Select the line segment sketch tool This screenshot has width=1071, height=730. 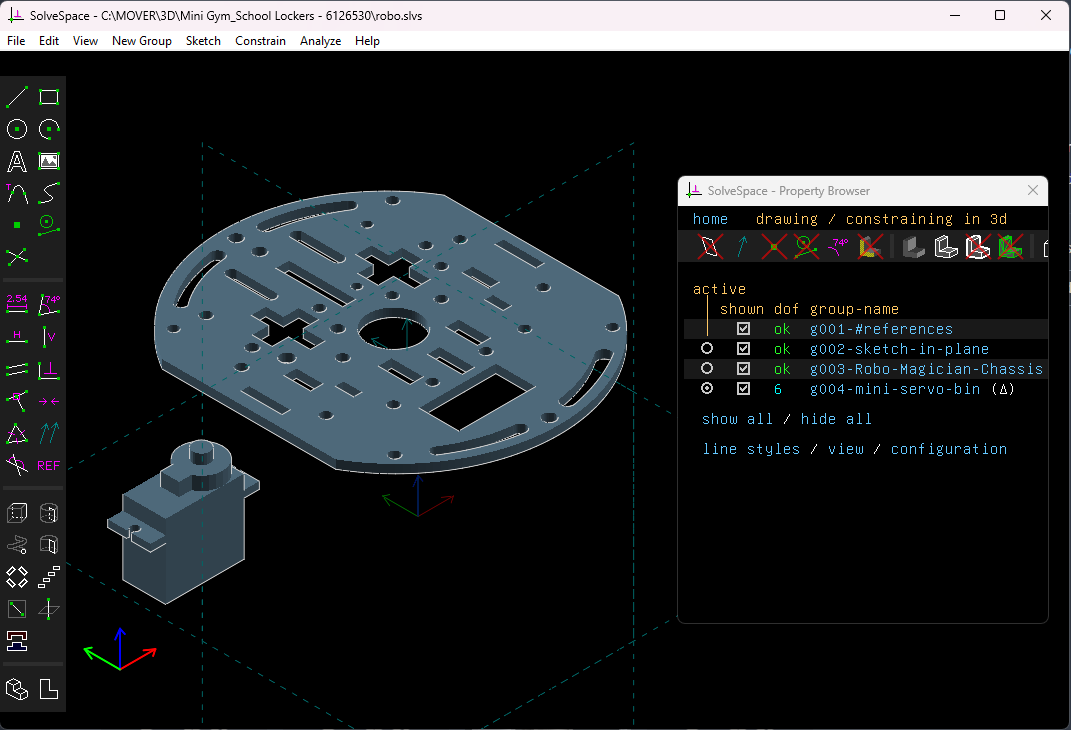pyautogui.click(x=16, y=97)
